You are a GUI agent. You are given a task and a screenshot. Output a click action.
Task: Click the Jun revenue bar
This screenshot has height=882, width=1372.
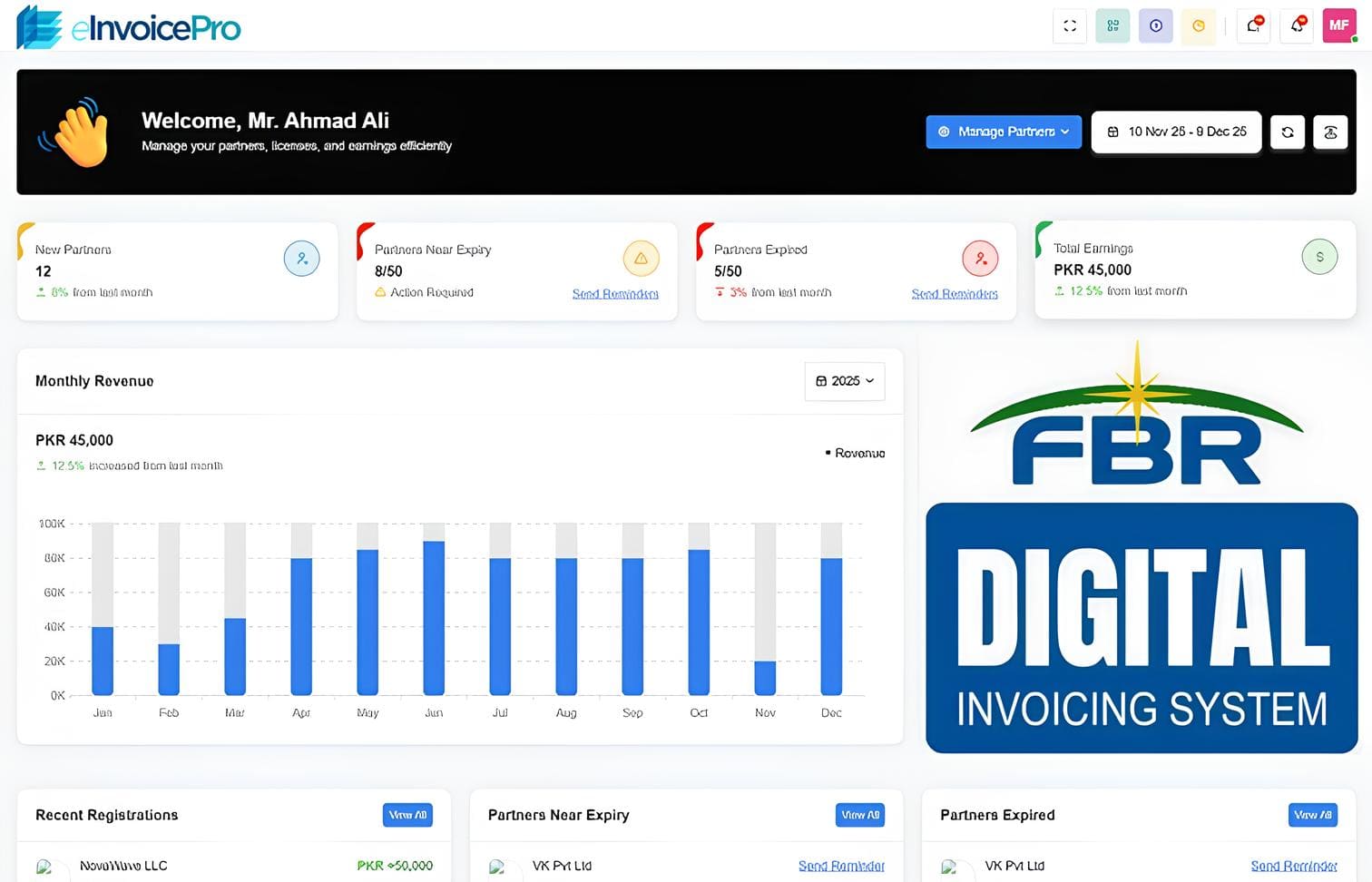click(434, 618)
